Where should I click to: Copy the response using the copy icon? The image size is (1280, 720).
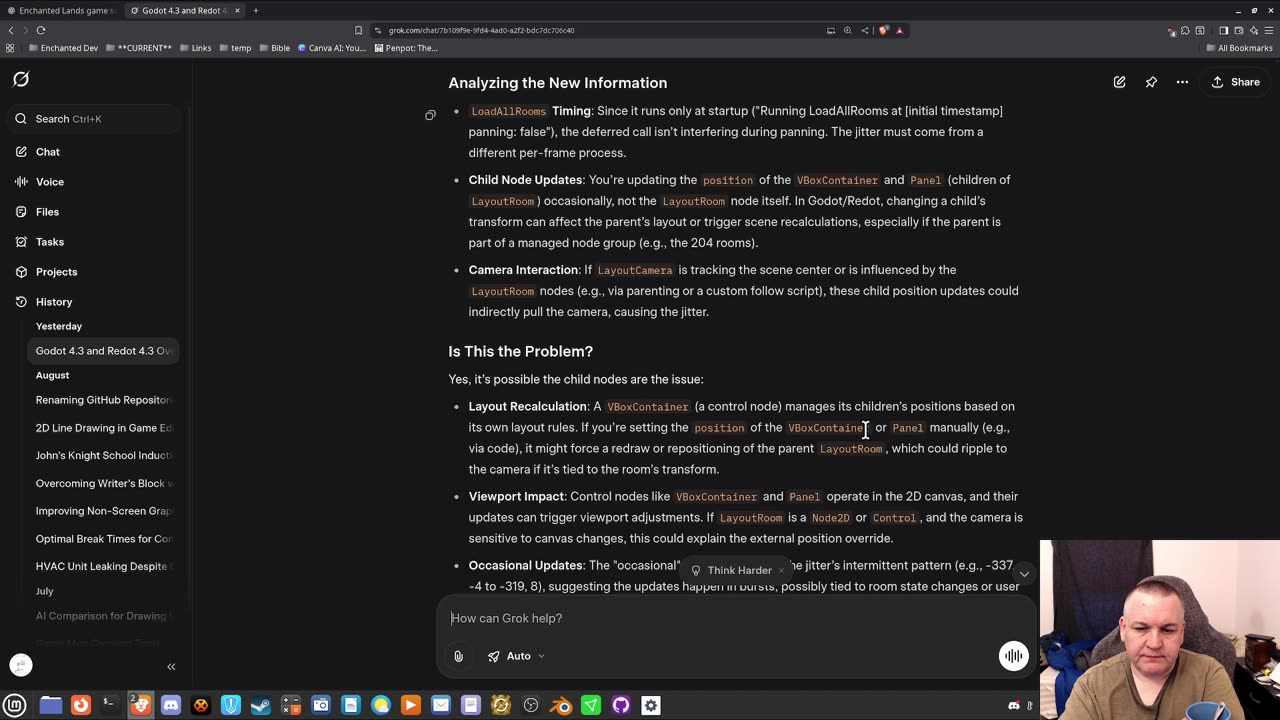[430, 116]
